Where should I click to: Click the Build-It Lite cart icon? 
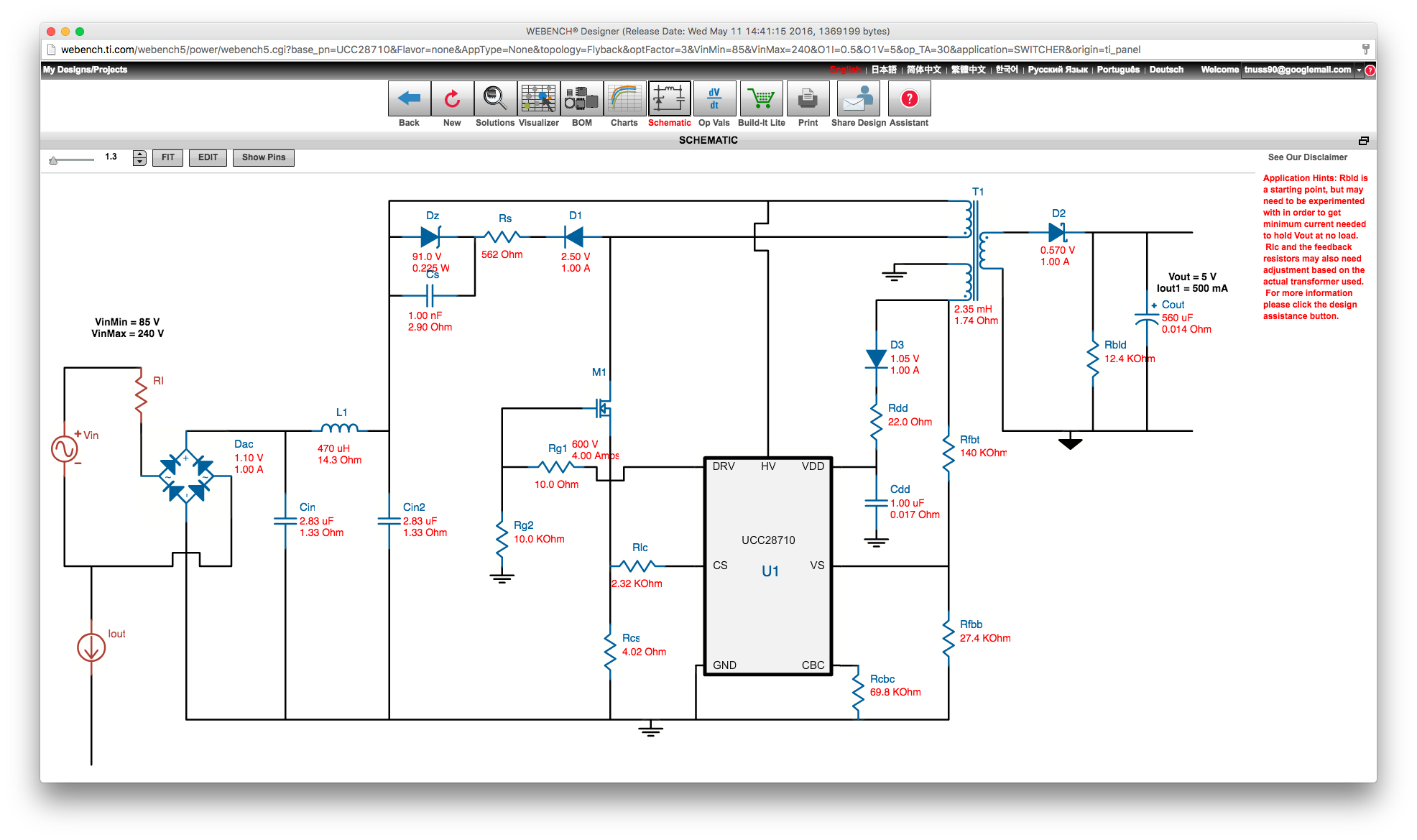(762, 98)
